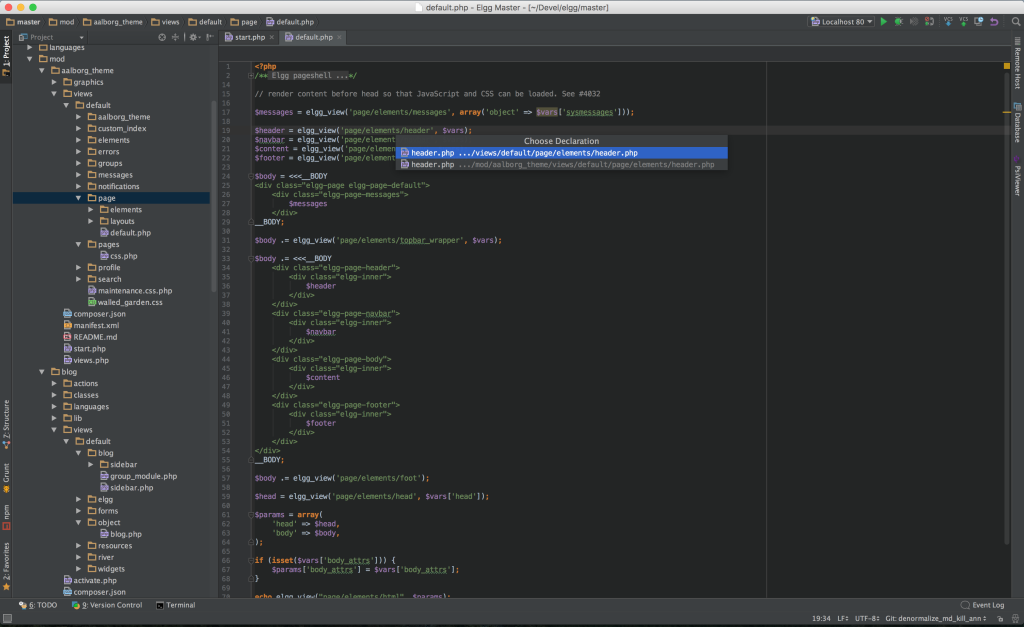Click VCS Commit Changes icon
Viewport: 1024px width, 627px height.
coord(963,22)
